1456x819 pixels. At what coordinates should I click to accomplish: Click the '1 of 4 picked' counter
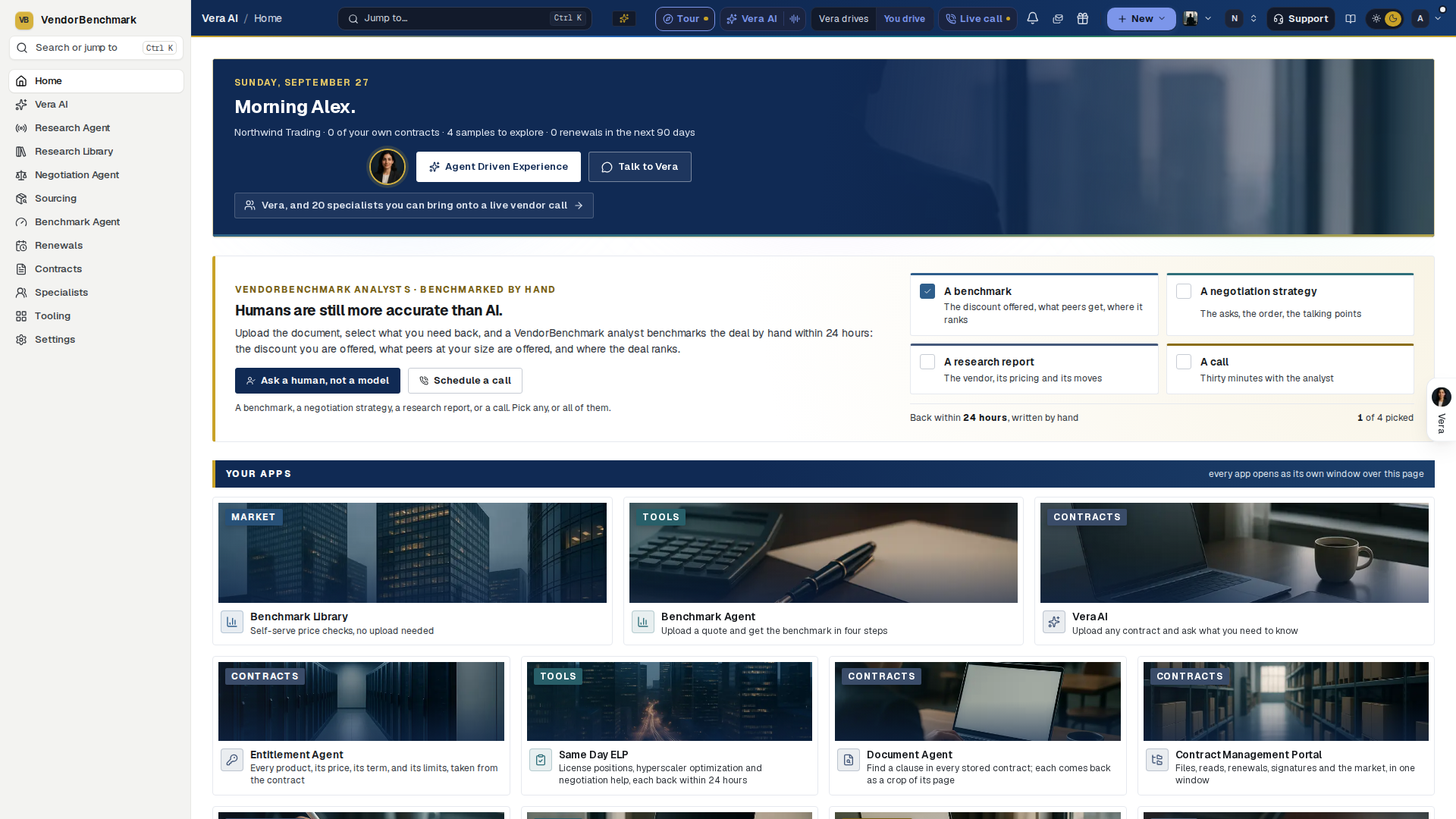1385,418
